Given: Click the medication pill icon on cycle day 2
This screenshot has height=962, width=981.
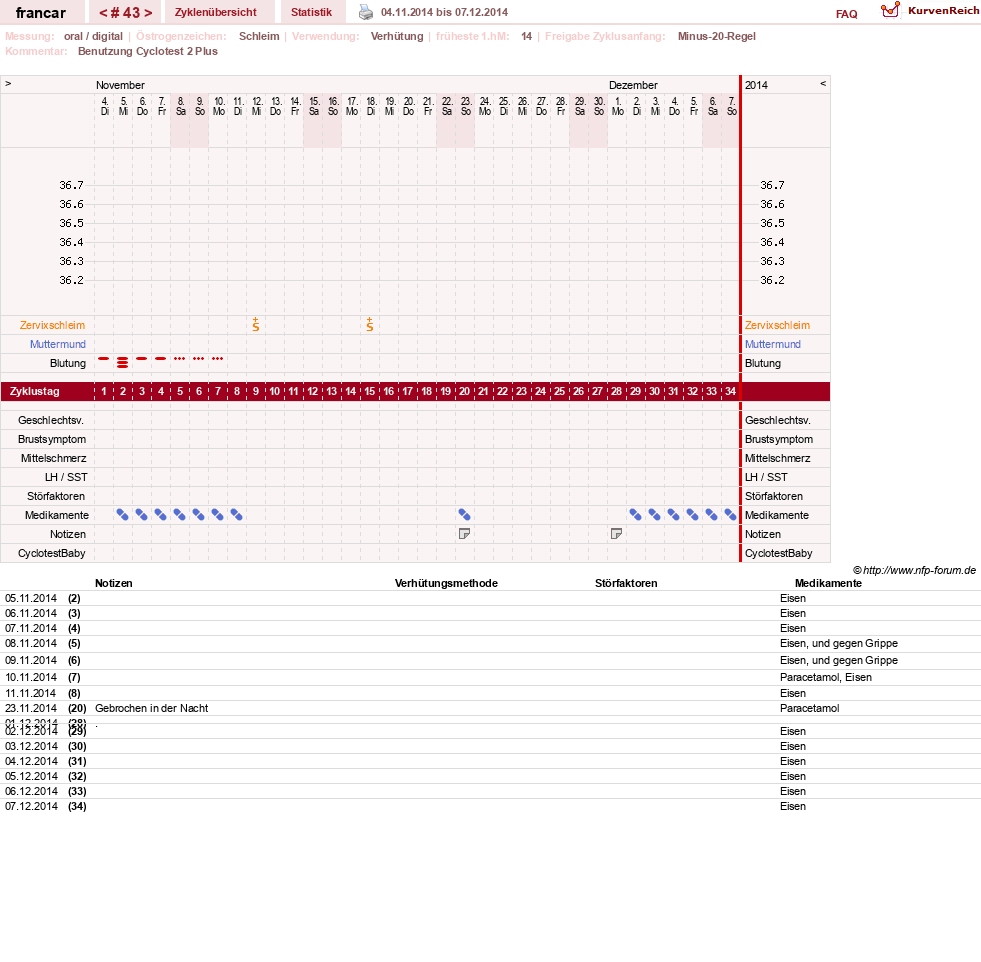Looking at the screenshot, I should click(123, 515).
